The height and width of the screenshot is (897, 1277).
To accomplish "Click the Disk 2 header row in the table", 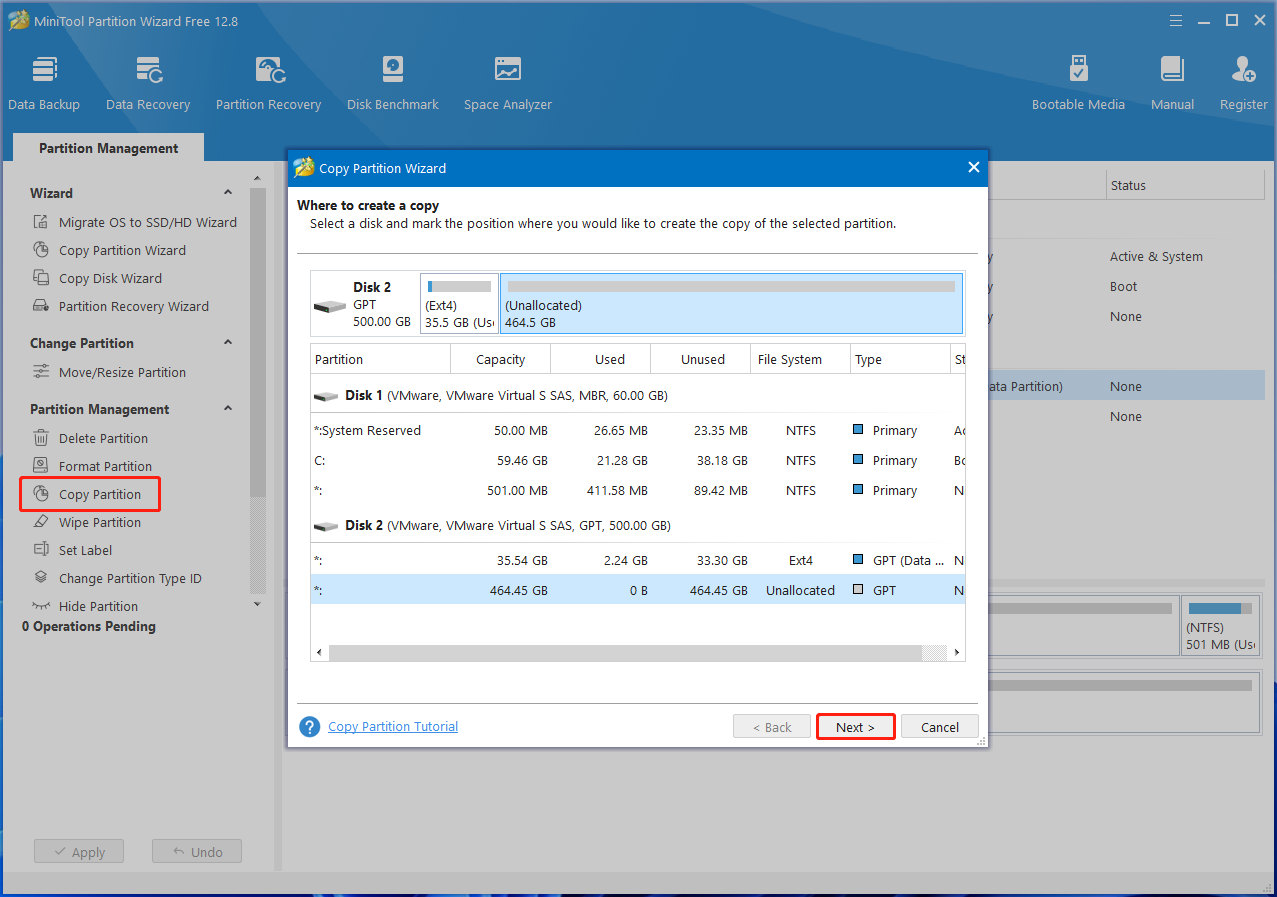I will click(x=637, y=526).
